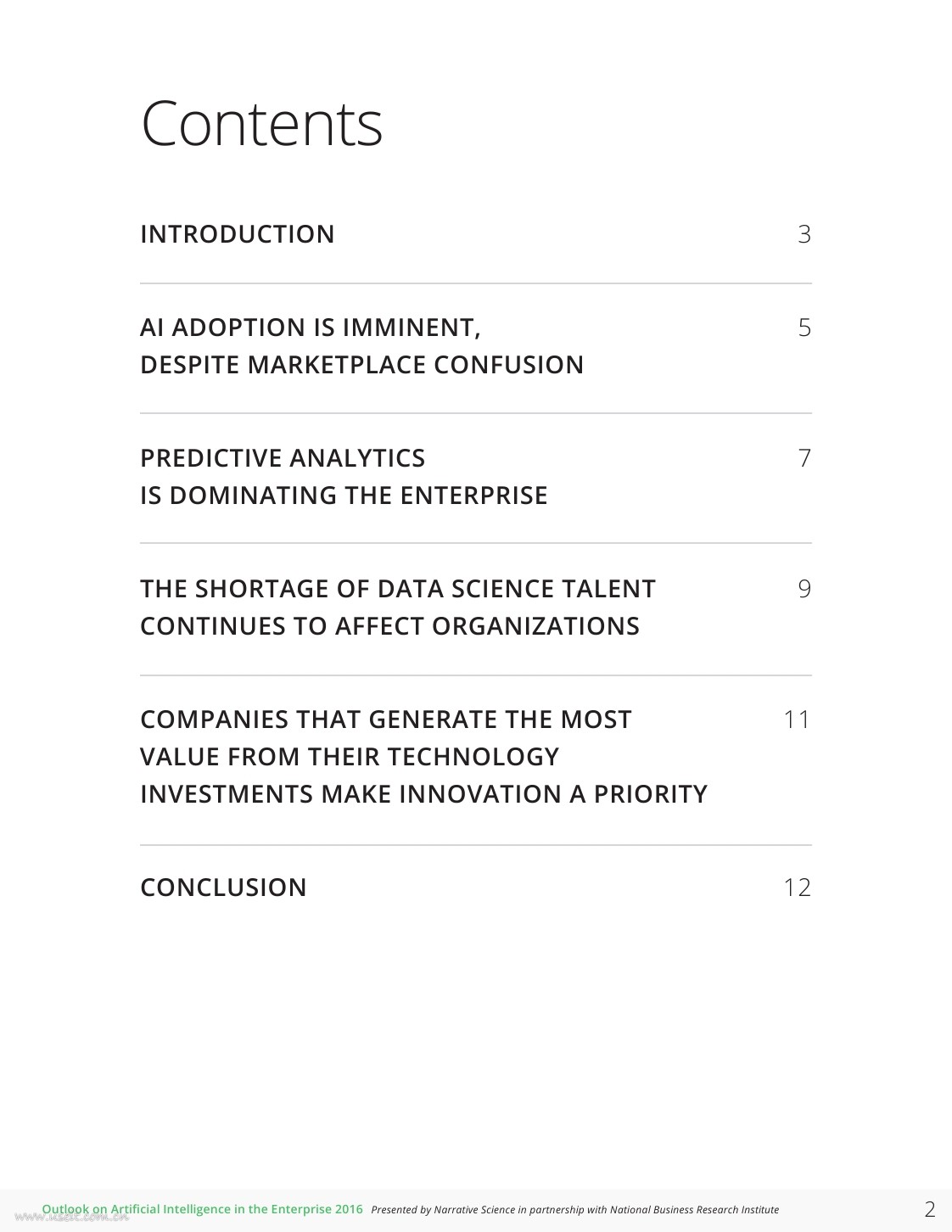
Task: Select page number 5 for AI Adoption
Action: (804, 328)
